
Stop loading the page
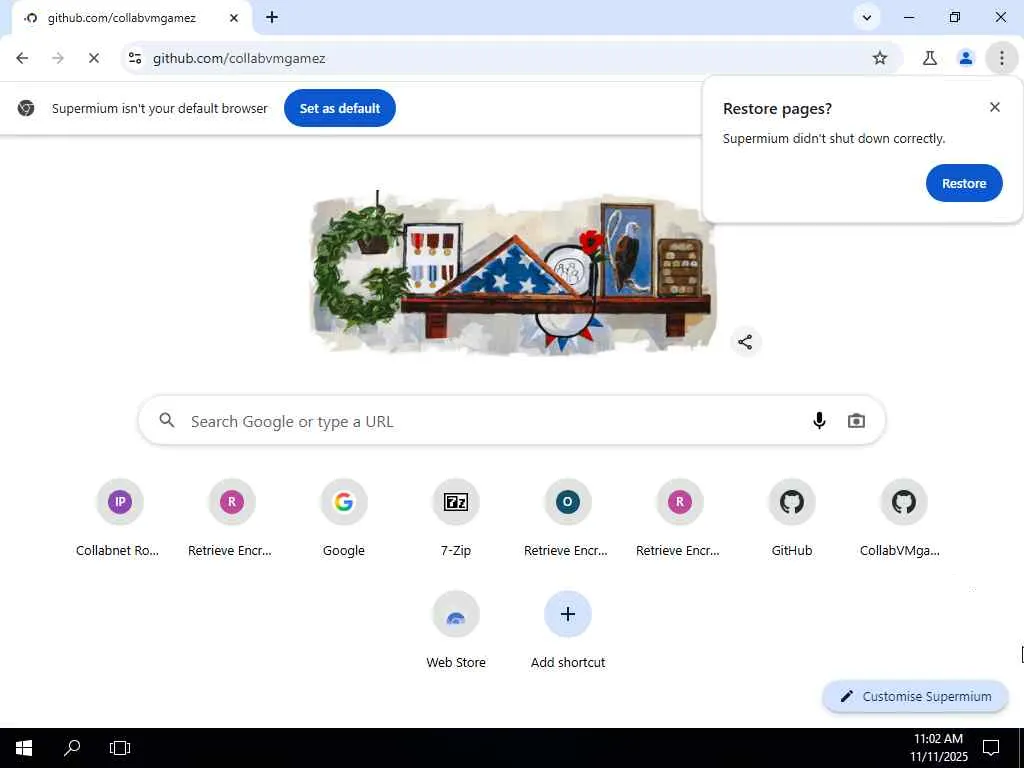click(x=94, y=58)
